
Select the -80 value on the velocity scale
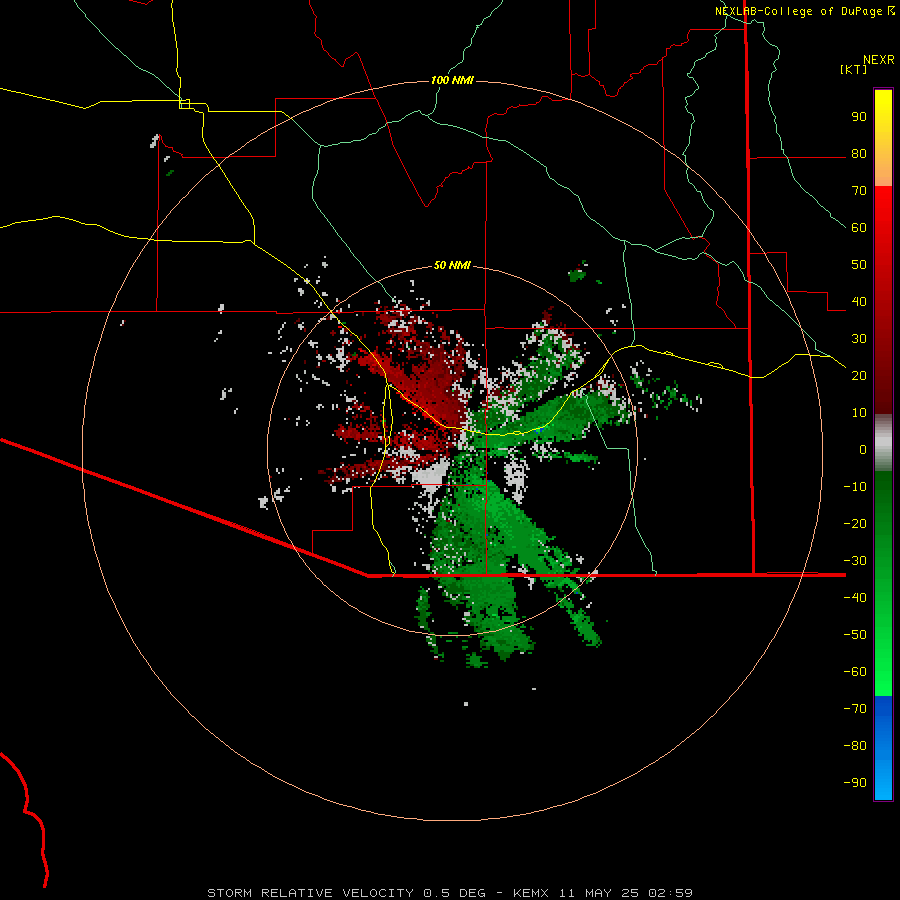[x=855, y=746]
